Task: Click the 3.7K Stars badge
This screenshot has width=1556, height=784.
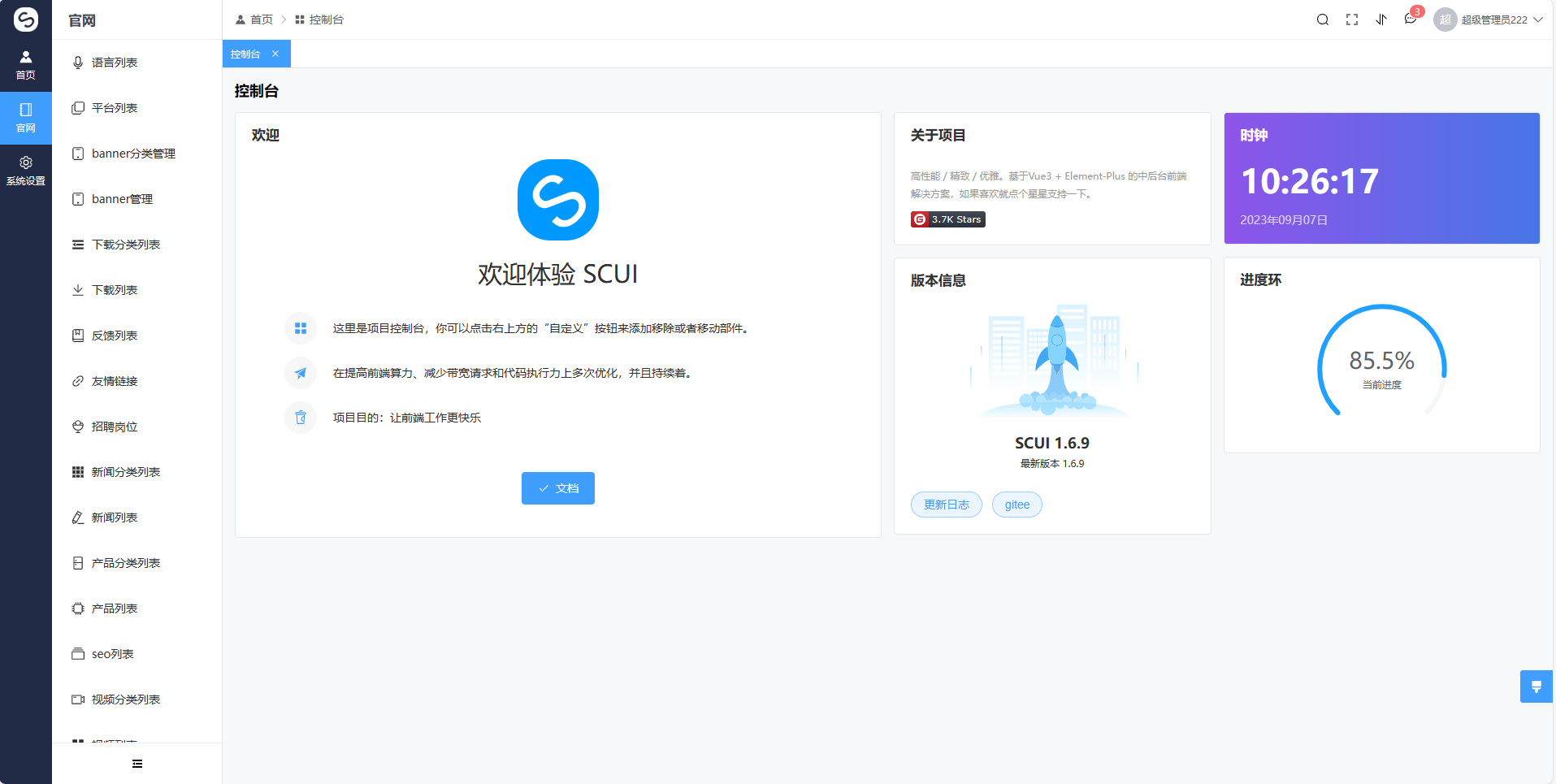Action: click(x=948, y=219)
